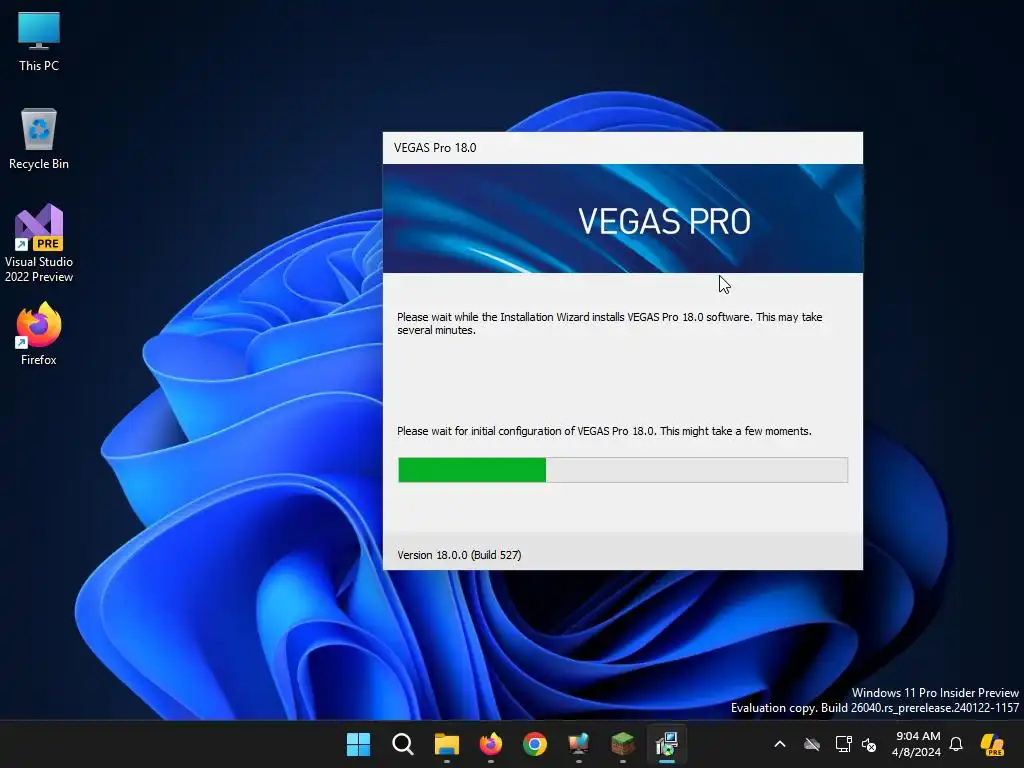Open Google Chrome from the taskbar
1024x768 pixels.
(535, 744)
